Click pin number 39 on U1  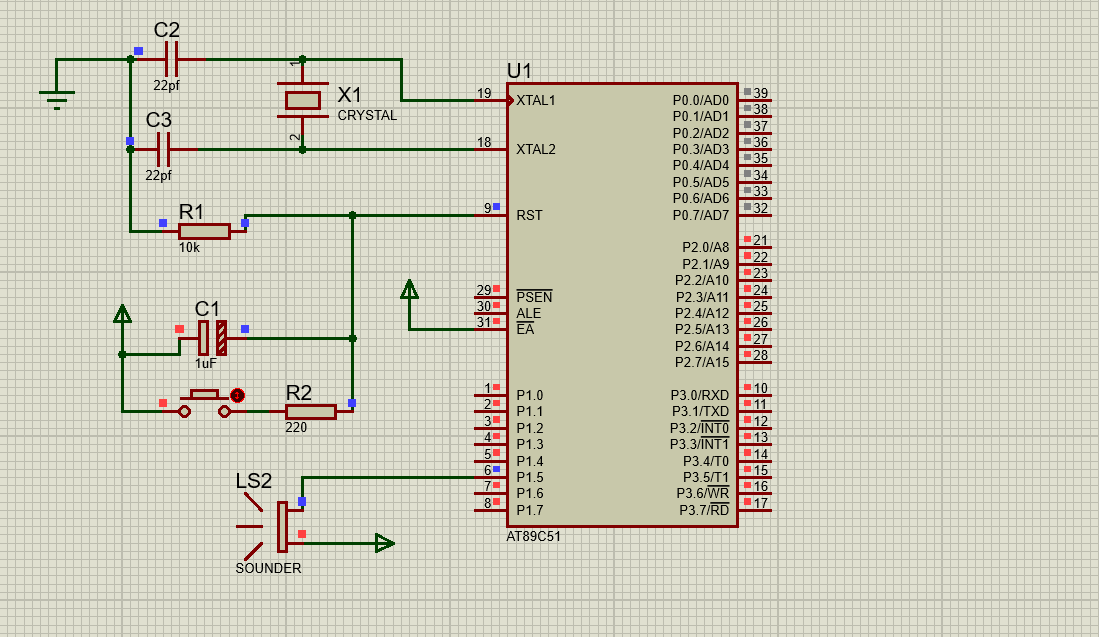760,93
